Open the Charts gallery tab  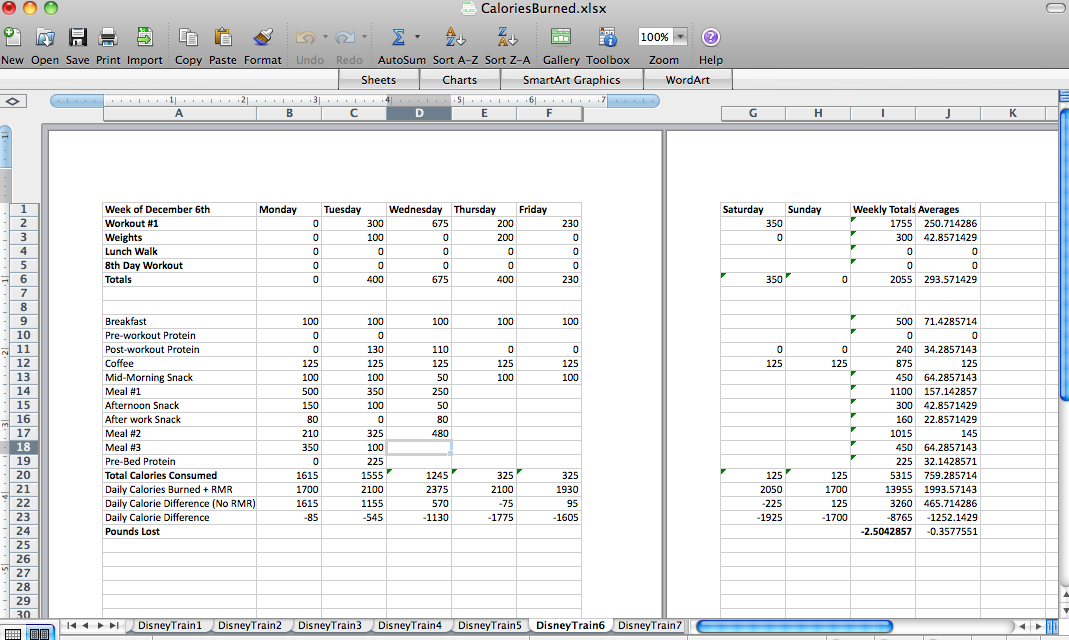point(459,80)
